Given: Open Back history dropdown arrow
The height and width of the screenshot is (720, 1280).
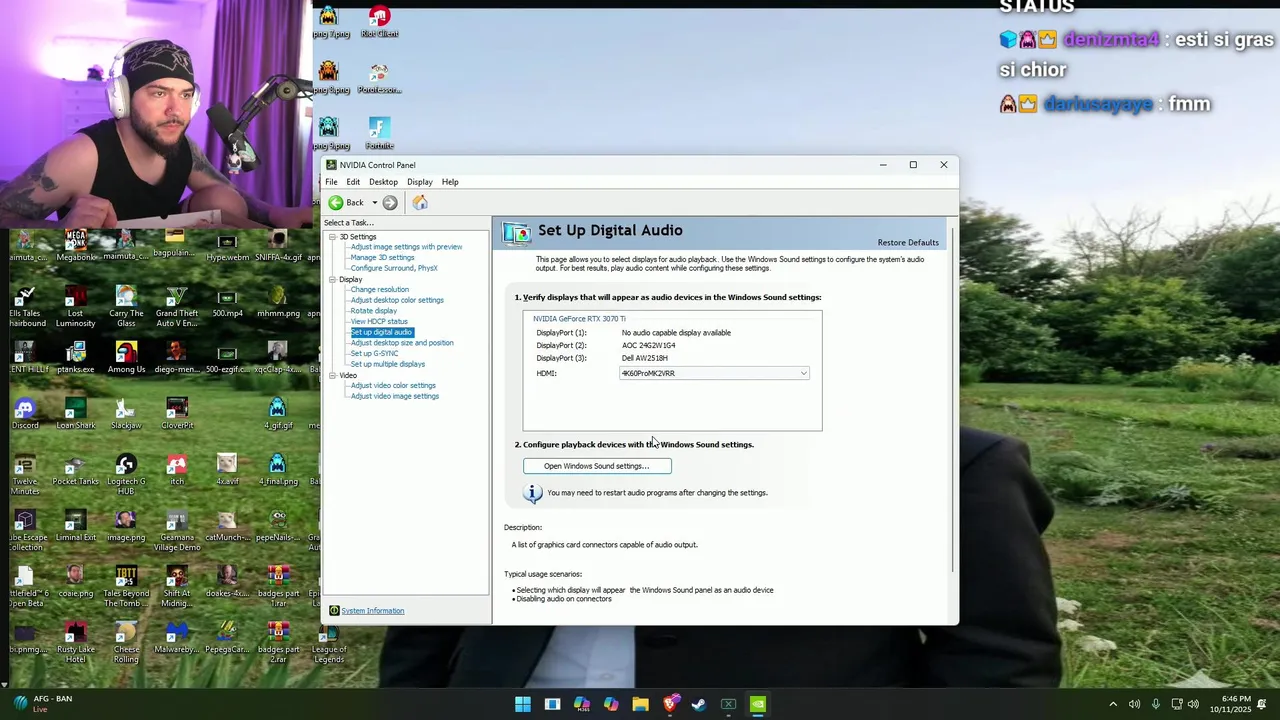Looking at the screenshot, I should tap(375, 203).
